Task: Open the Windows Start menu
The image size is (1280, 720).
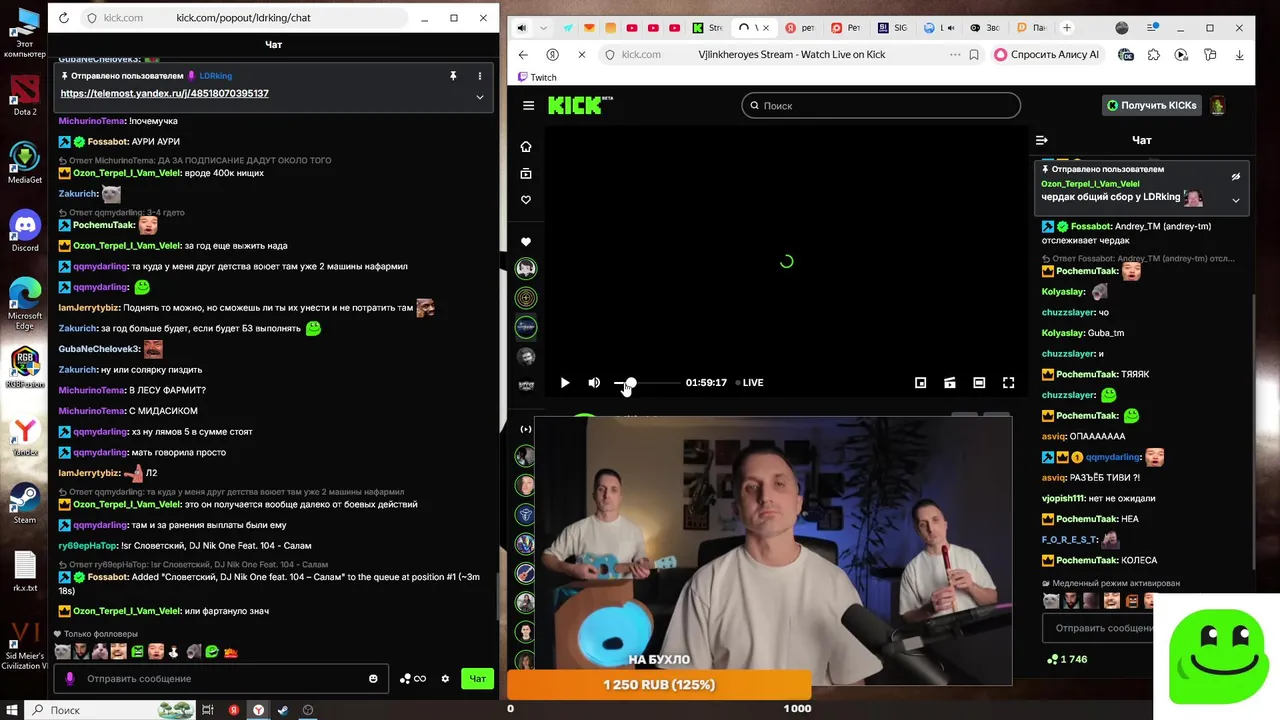Action: coord(10,710)
